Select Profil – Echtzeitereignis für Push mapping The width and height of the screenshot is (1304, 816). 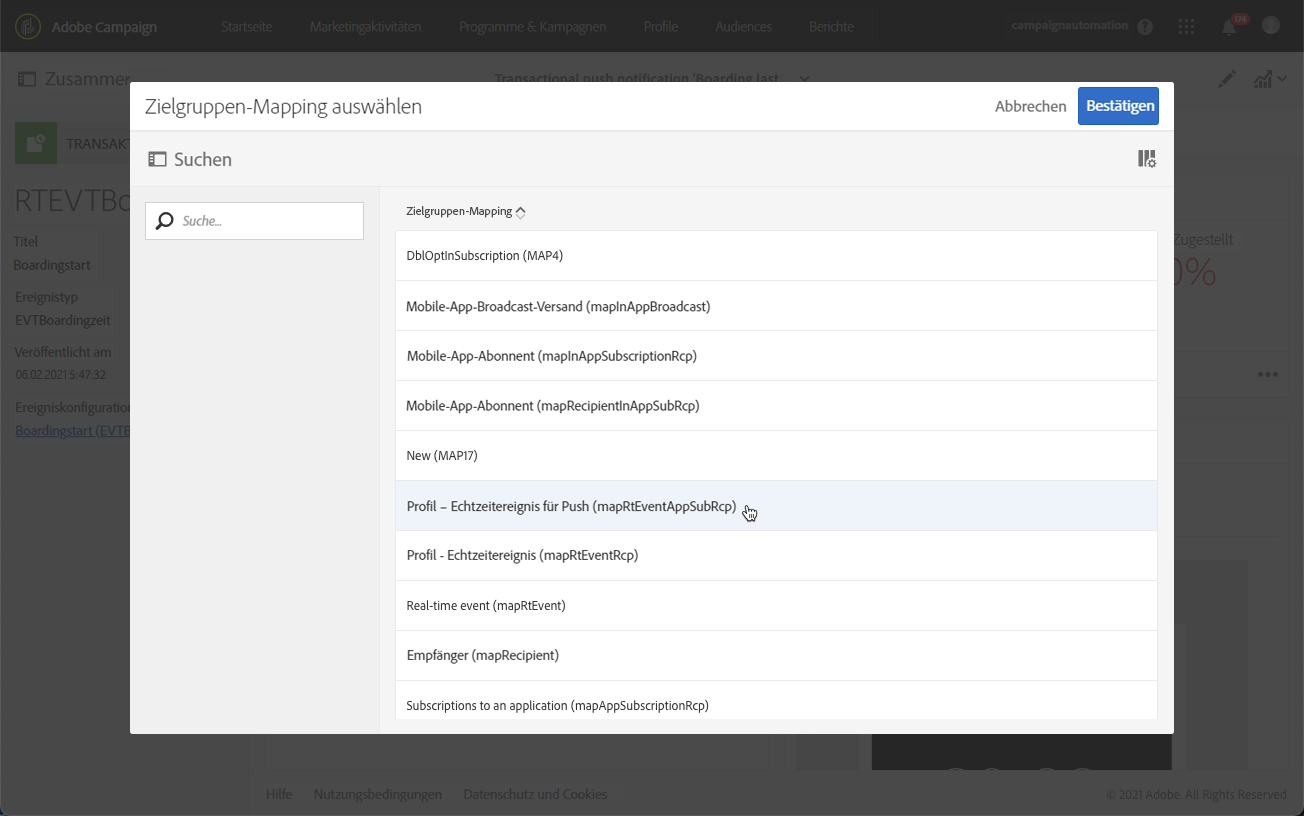[571, 506]
